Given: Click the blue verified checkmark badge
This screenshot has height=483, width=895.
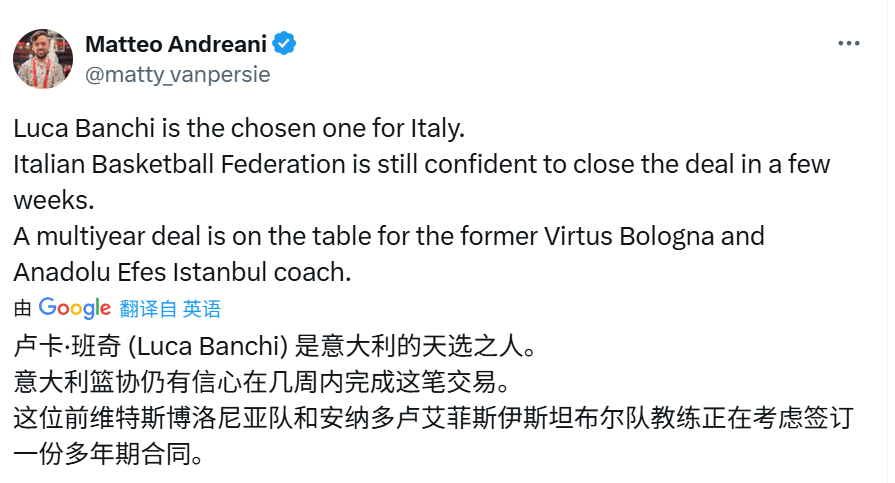Looking at the screenshot, I should pos(285,44).
